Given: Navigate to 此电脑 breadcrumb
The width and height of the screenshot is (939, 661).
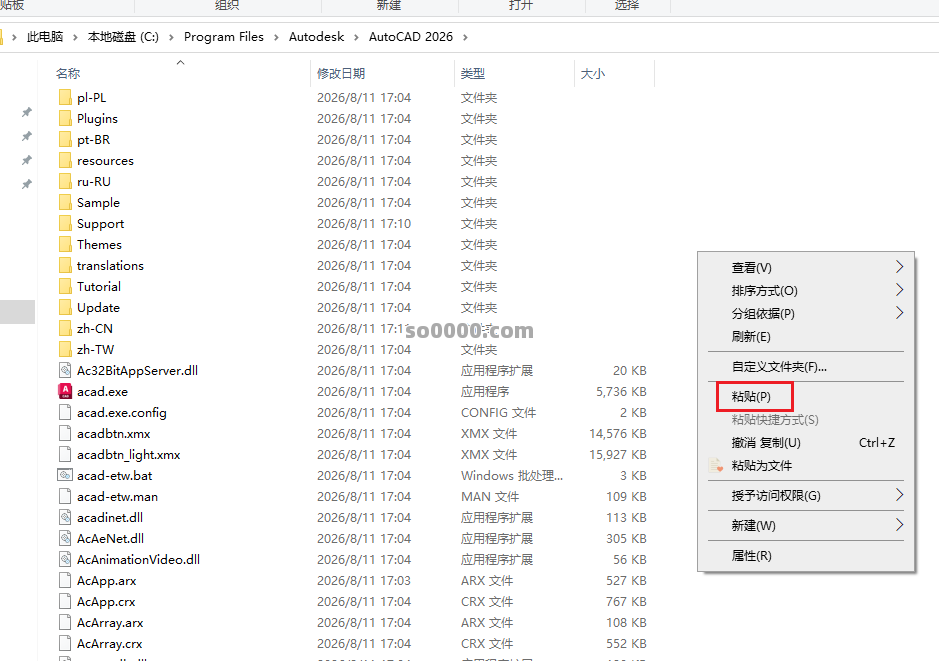Looking at the screenshot, I should click(x=45, y=37).
